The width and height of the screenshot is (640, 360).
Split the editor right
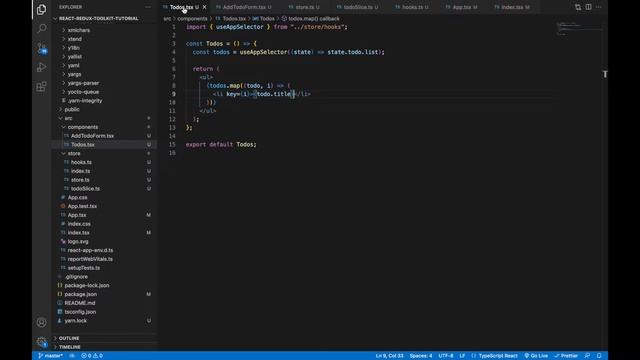coord(588,7)
